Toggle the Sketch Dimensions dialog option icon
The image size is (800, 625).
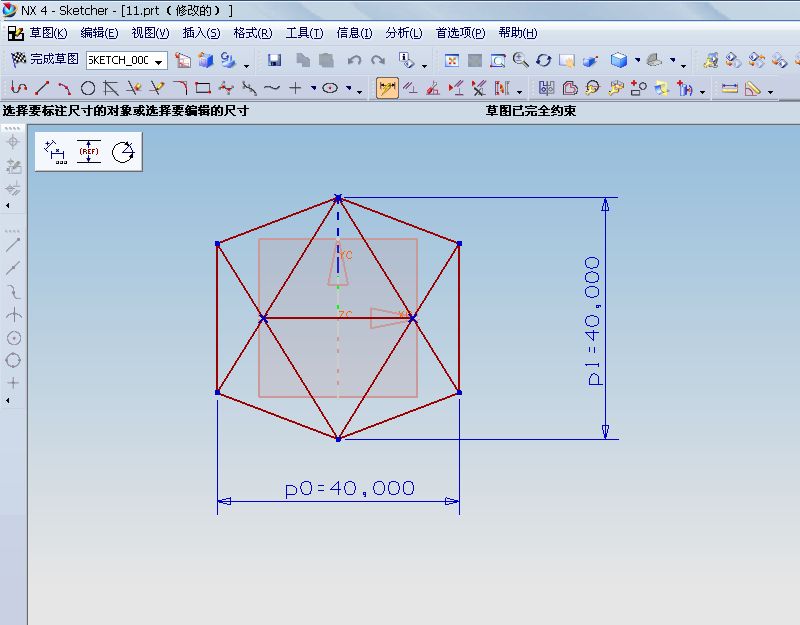[55, 152]
